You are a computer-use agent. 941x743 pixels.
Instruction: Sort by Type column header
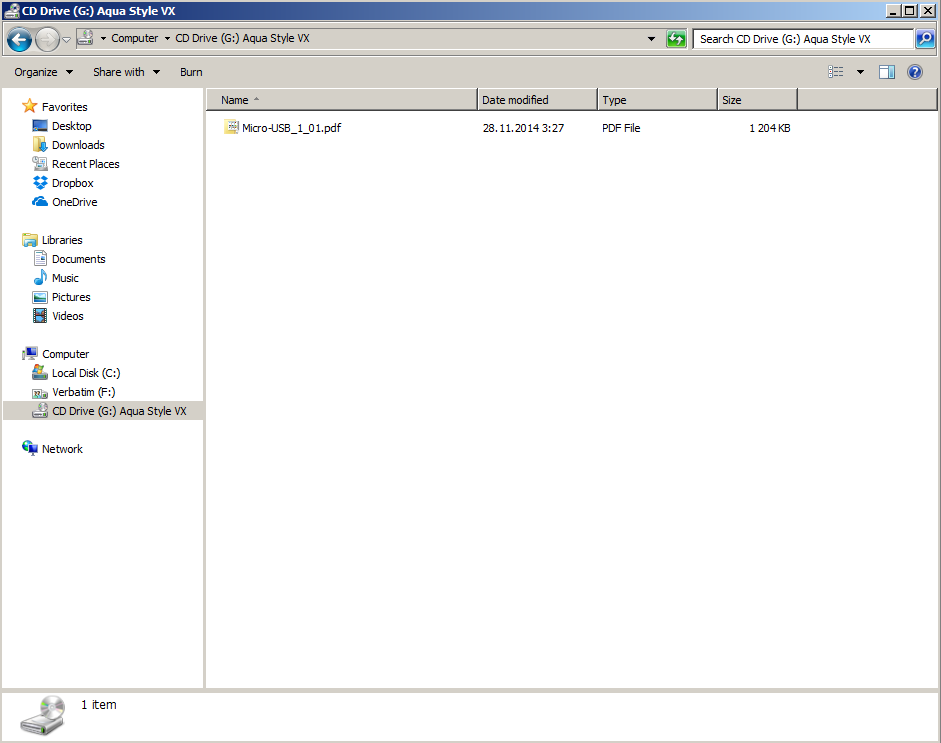tap(658, 100)
